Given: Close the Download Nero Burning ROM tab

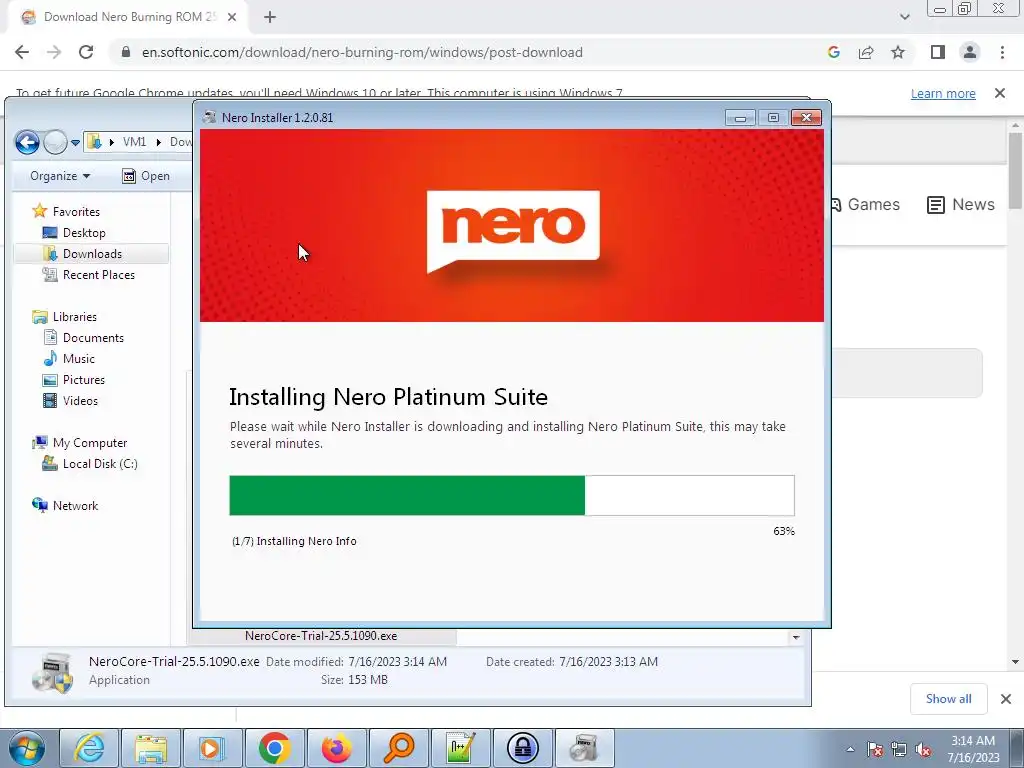Looking at the screenshot, I should click(232, 17).
